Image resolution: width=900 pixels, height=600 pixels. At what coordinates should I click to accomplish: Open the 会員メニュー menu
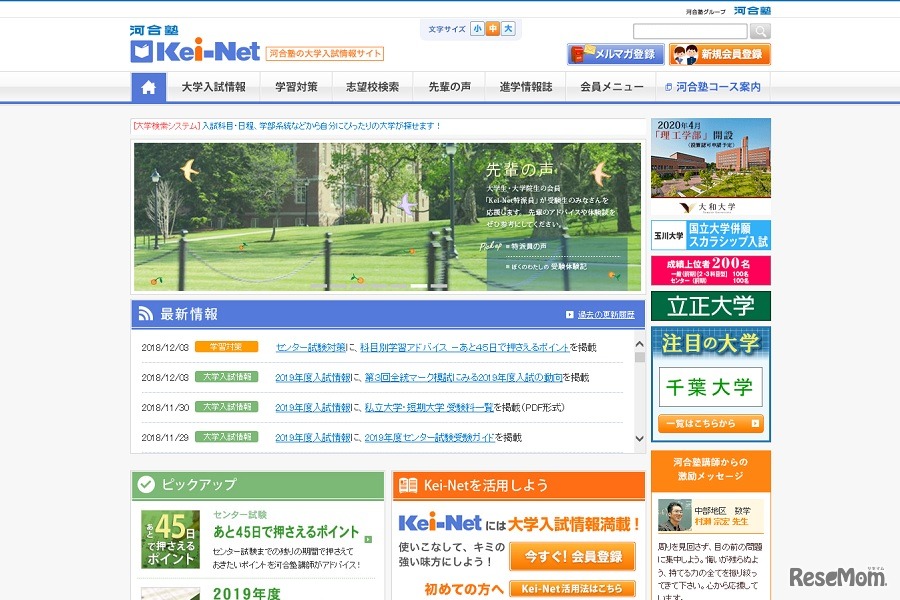(611, 87)
